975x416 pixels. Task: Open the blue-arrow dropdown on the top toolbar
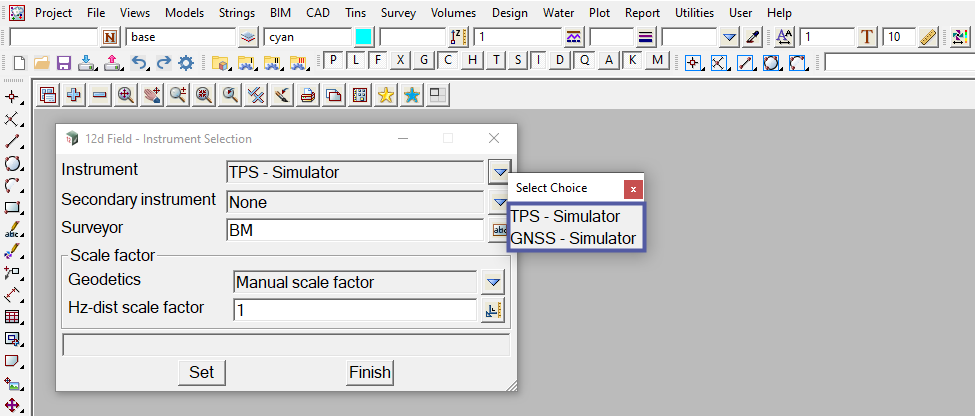pos(730,37)
